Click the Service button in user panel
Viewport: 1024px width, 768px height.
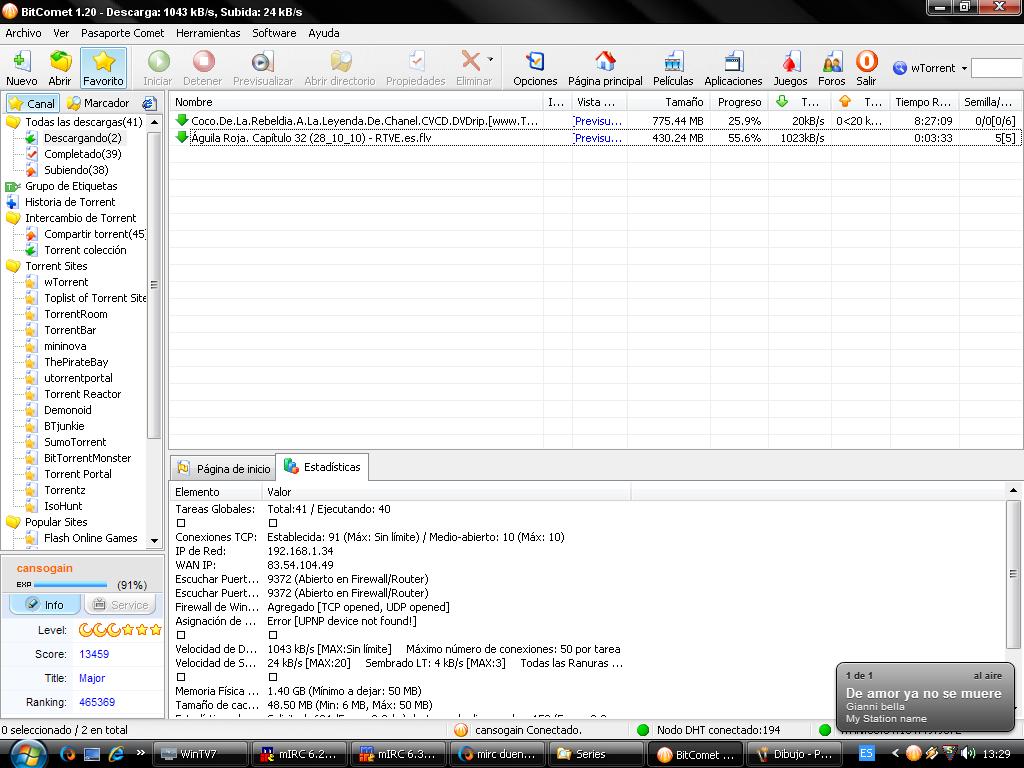pos(121,605)
